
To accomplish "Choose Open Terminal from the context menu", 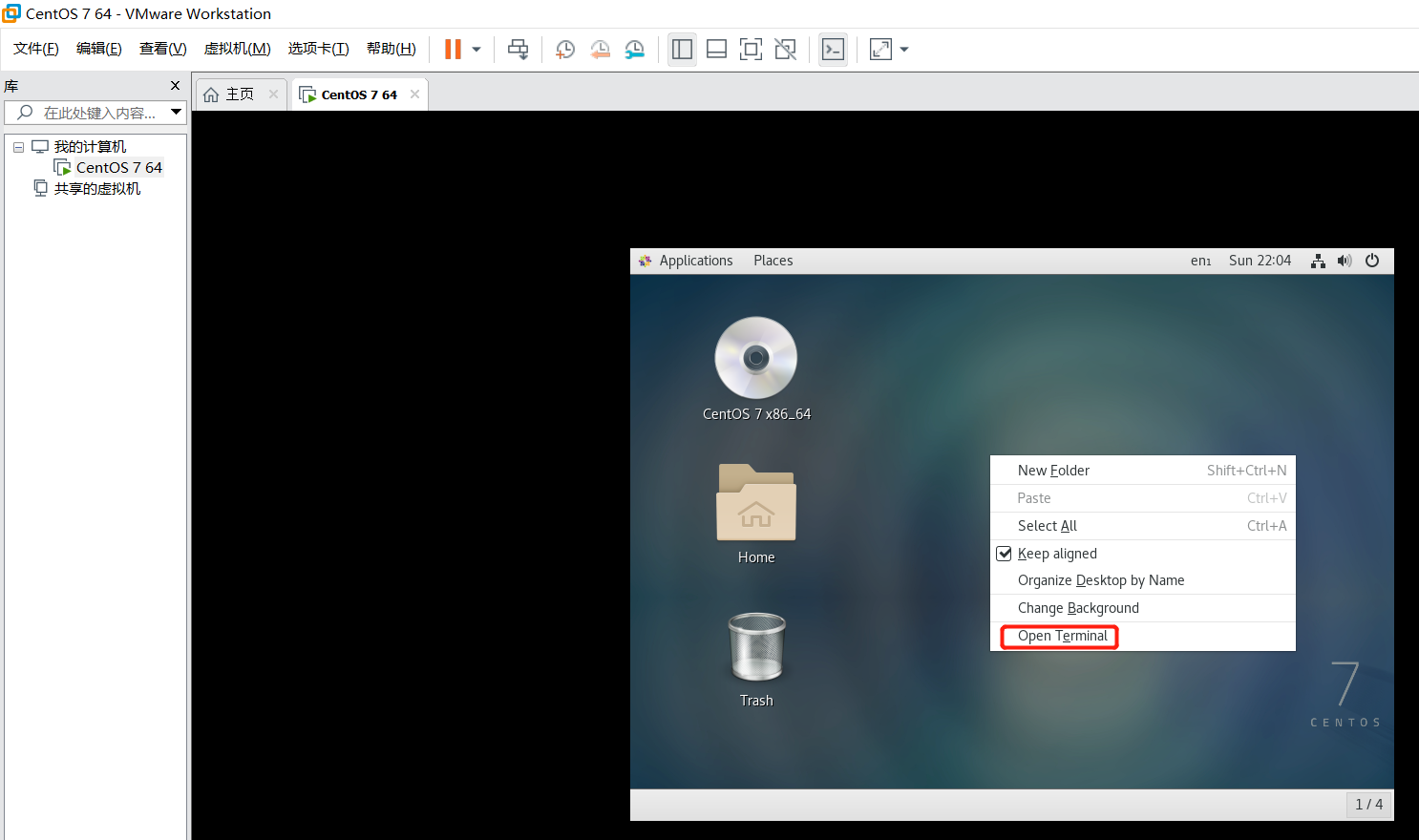I will tap(1143, 636).
